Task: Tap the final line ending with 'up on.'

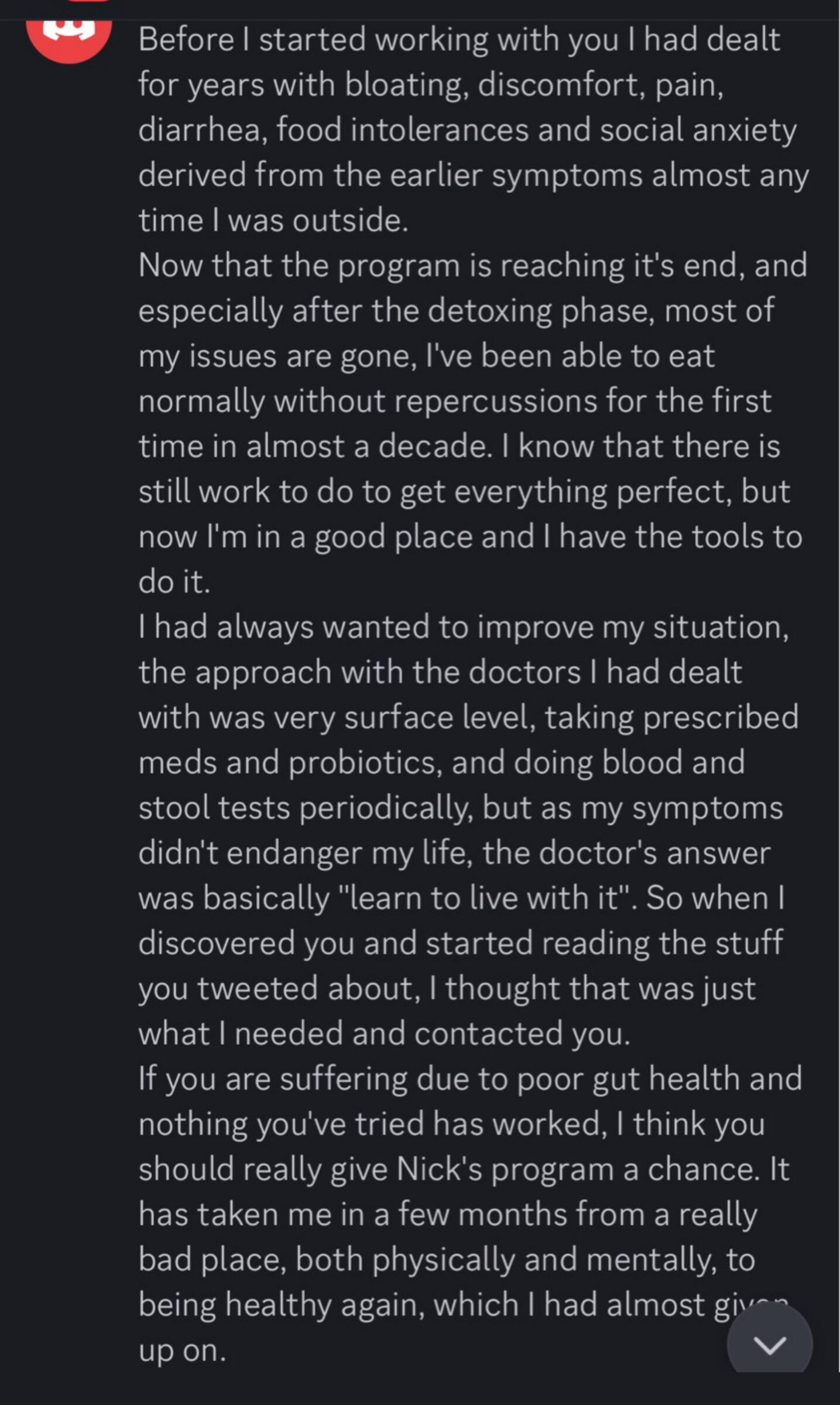Action: [x=181, y=1352]
